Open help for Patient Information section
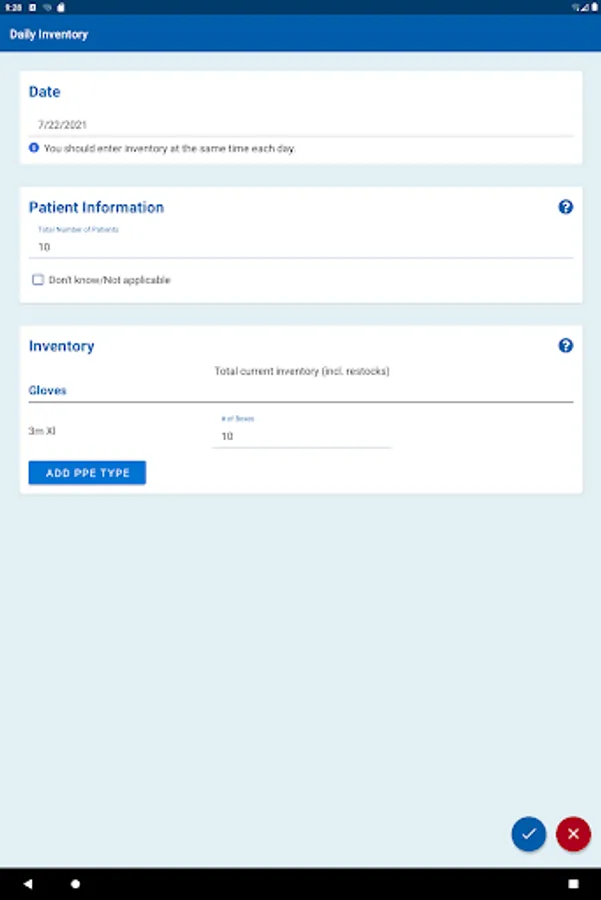The height and width of the screenshot is (900, 601). click(x=565, y=207)
